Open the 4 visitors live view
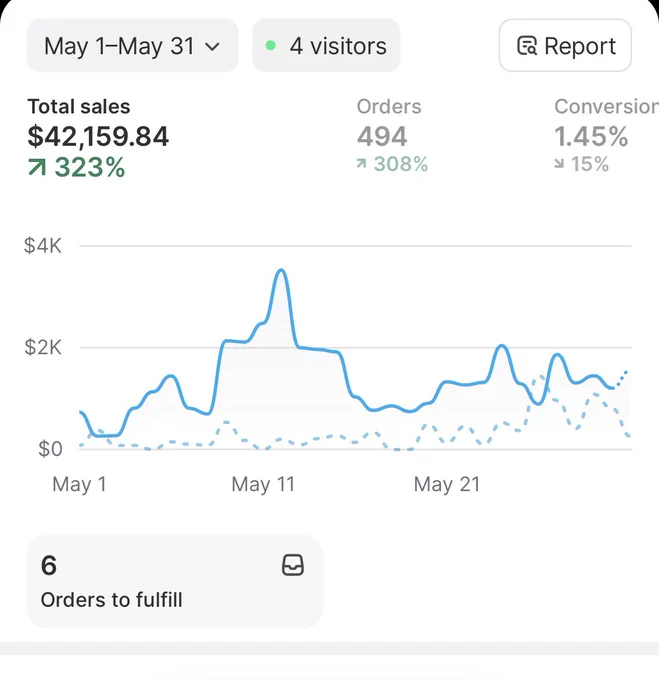 coord(326,46)
